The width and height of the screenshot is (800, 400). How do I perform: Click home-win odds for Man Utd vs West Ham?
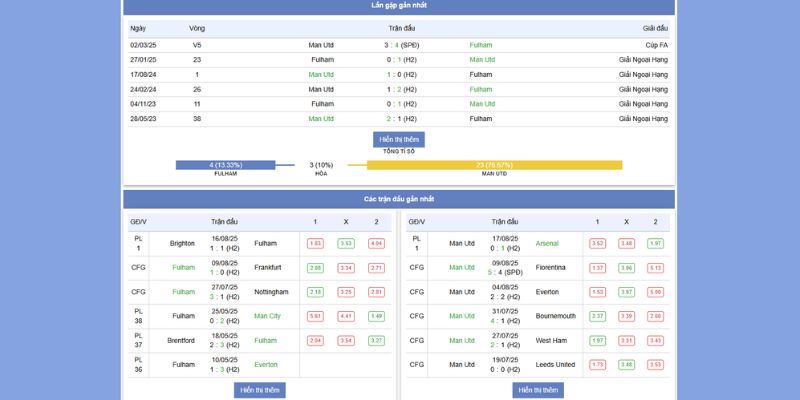[597, 341]
